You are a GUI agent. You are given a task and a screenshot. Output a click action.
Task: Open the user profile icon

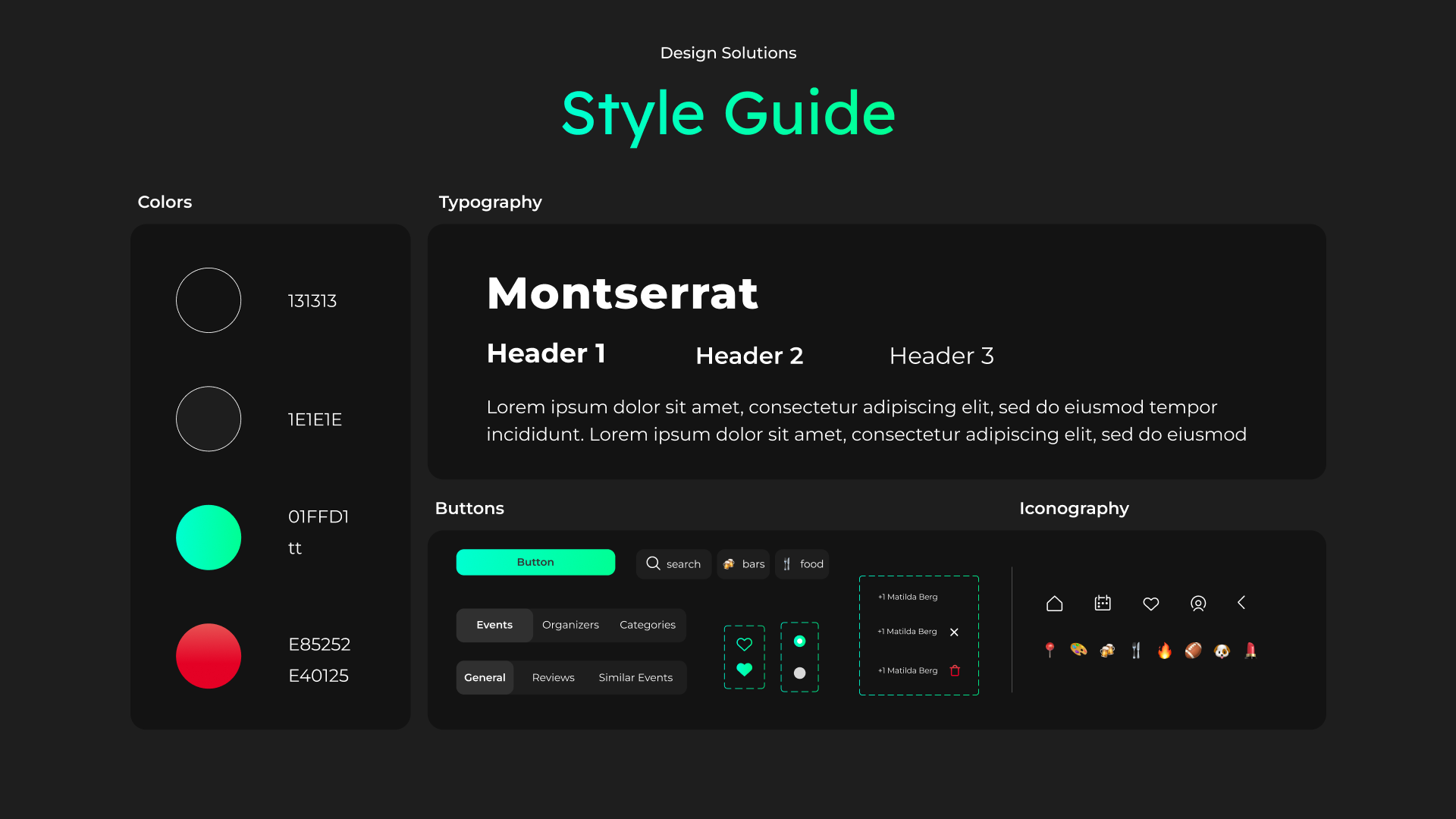click(1198, 604)
